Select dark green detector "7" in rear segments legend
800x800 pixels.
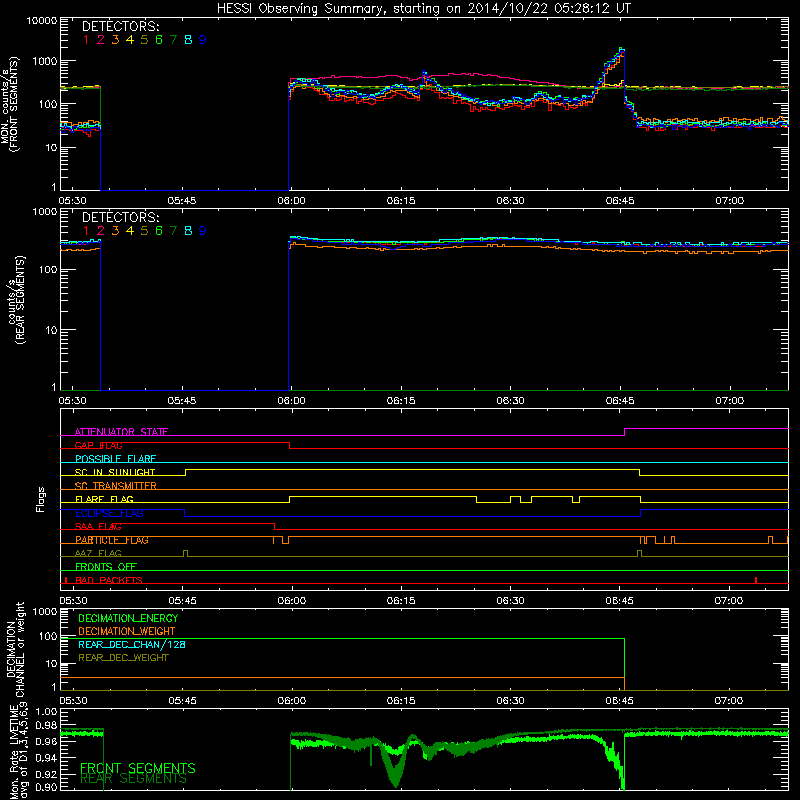pyautogui.click(x=173, y=231)
